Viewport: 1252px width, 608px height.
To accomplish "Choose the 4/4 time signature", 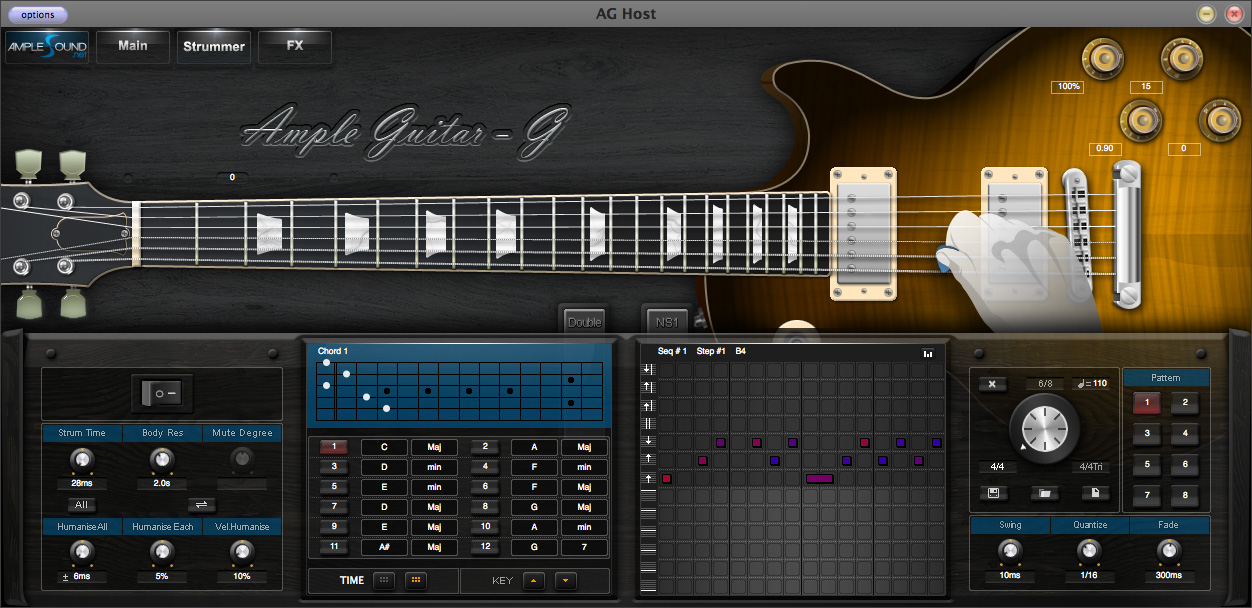I will coord(997,467).
